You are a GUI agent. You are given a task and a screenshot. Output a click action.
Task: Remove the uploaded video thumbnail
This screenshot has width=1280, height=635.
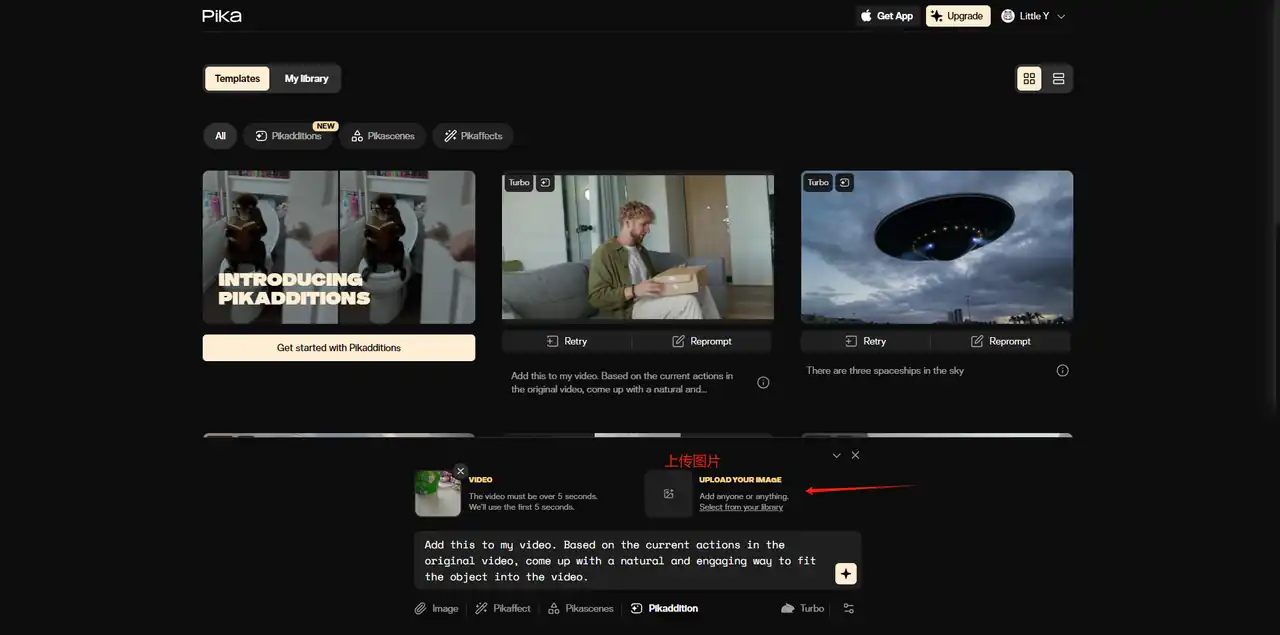(460, 471)
